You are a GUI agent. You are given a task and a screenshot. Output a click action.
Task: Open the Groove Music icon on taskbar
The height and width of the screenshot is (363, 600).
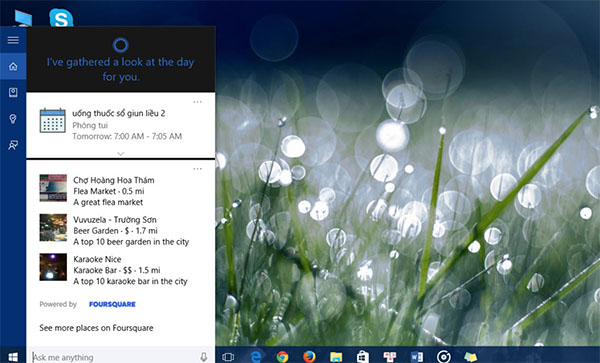(x=443, y=357)
